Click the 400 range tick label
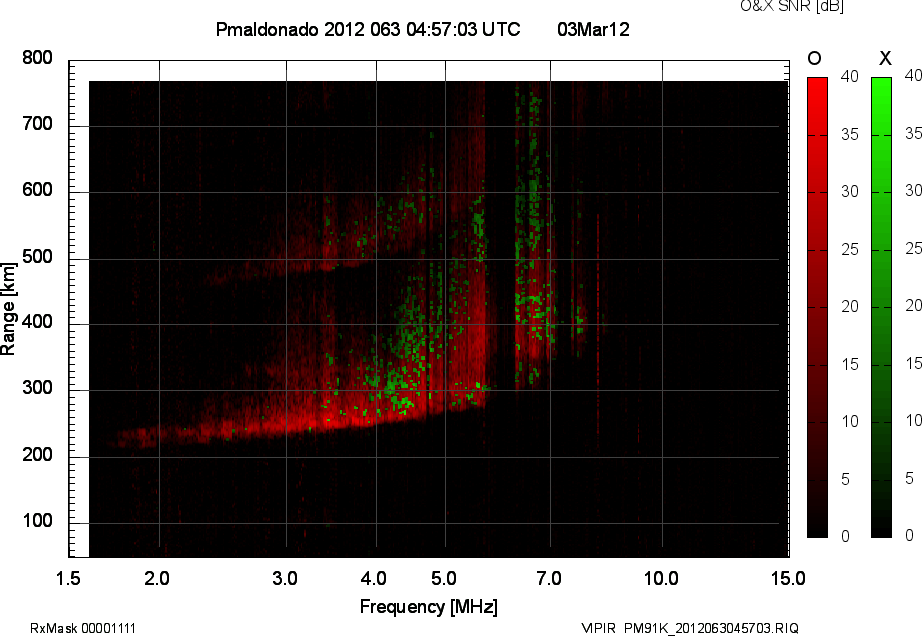The image size is (922, 636). click(37, 322)
